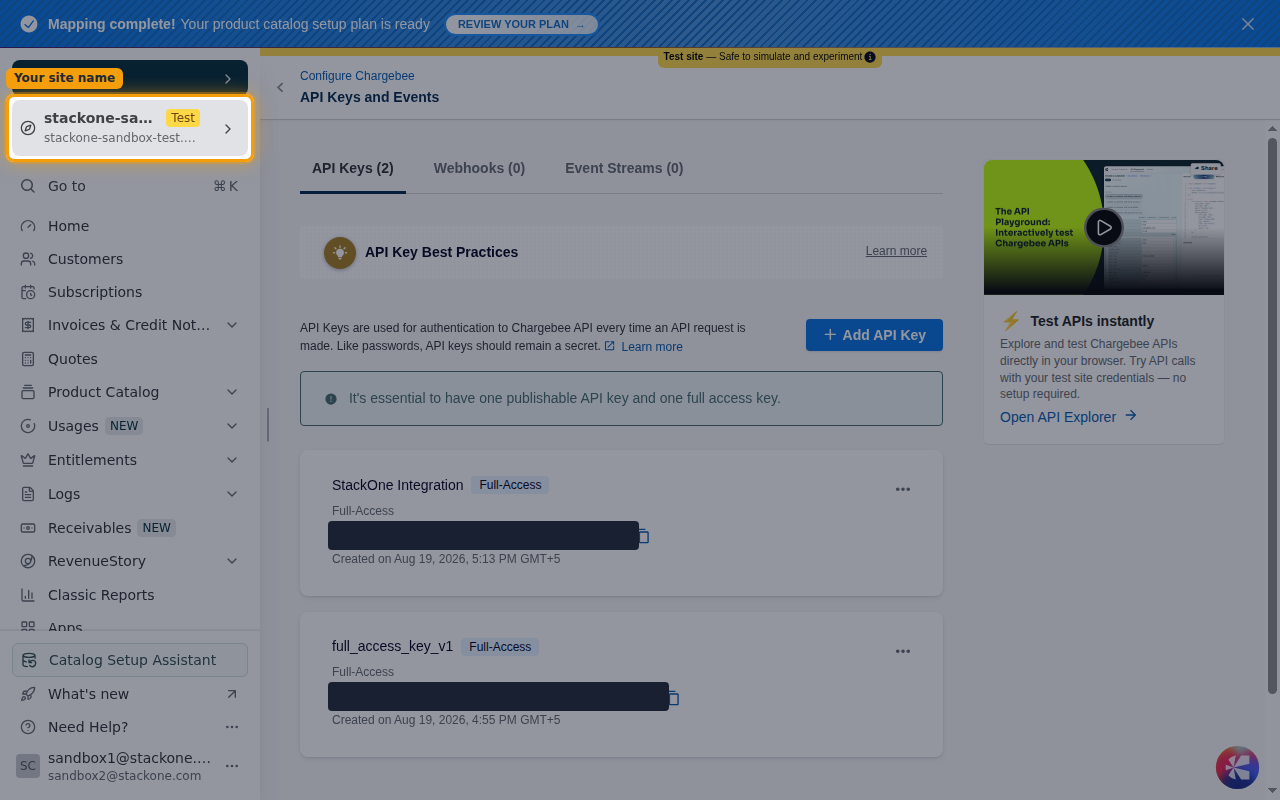
Task: Click the full_access_key_v1 key name
Action: 392,647
